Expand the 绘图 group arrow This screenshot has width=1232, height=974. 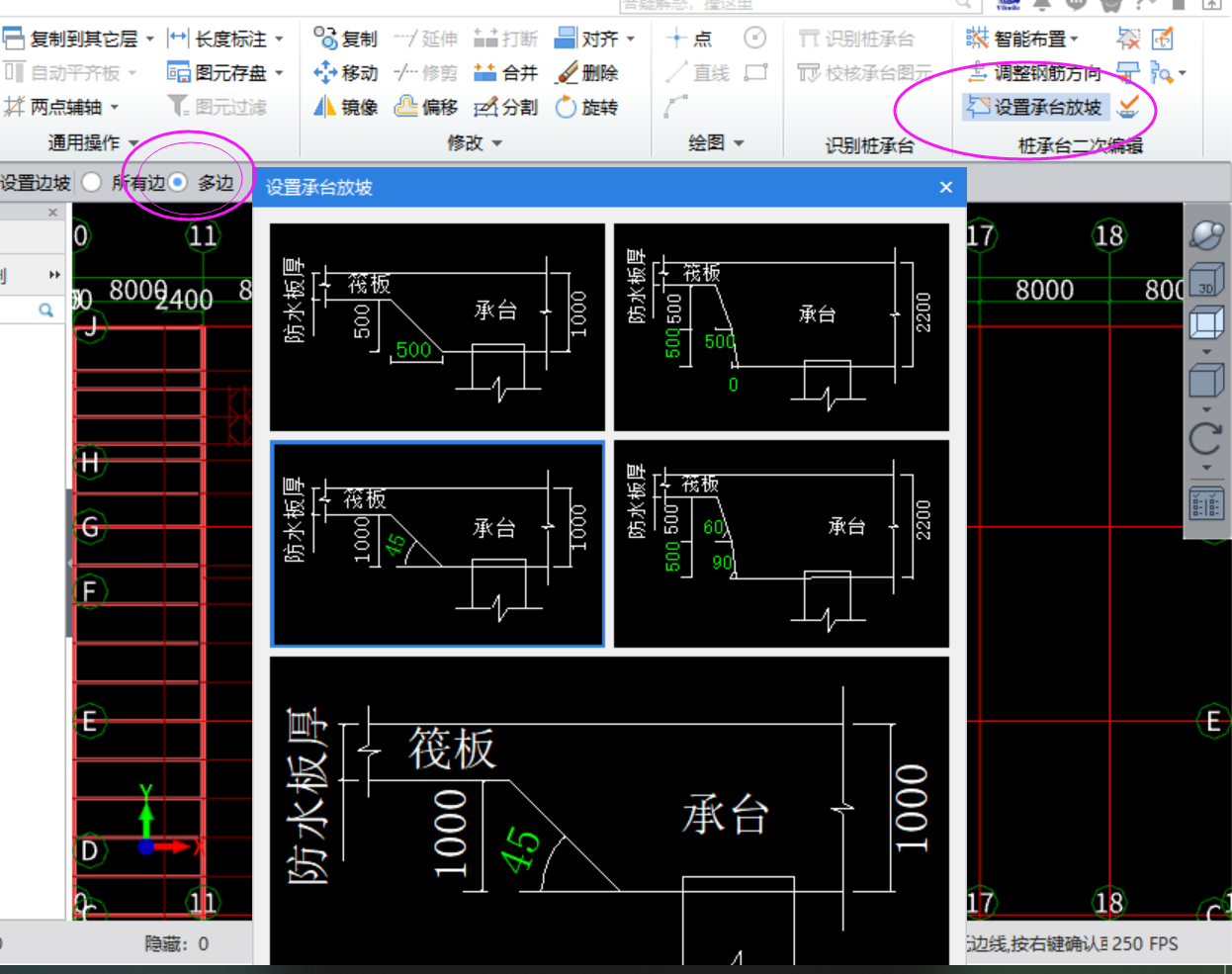tap(739, 143)
